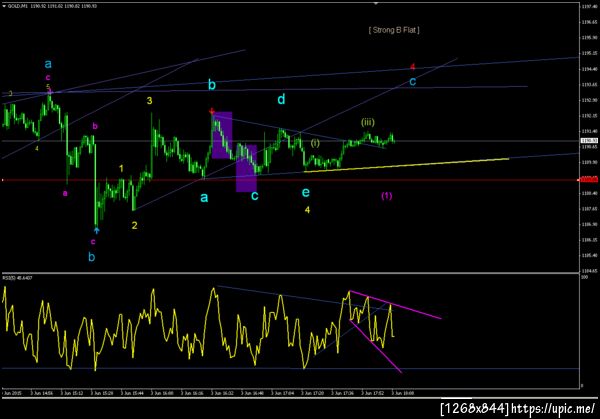
Task: Select the magenta c label above blue b
Action: (x=93, y=241)
